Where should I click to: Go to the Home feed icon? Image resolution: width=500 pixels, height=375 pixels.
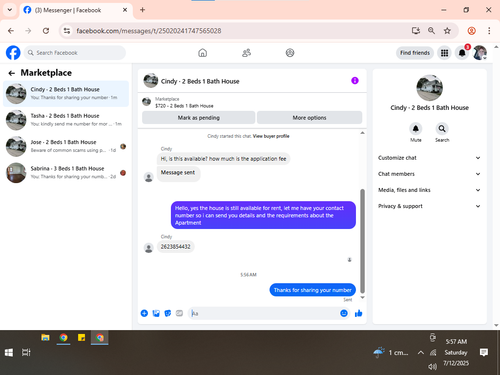[x=202, y=53]
